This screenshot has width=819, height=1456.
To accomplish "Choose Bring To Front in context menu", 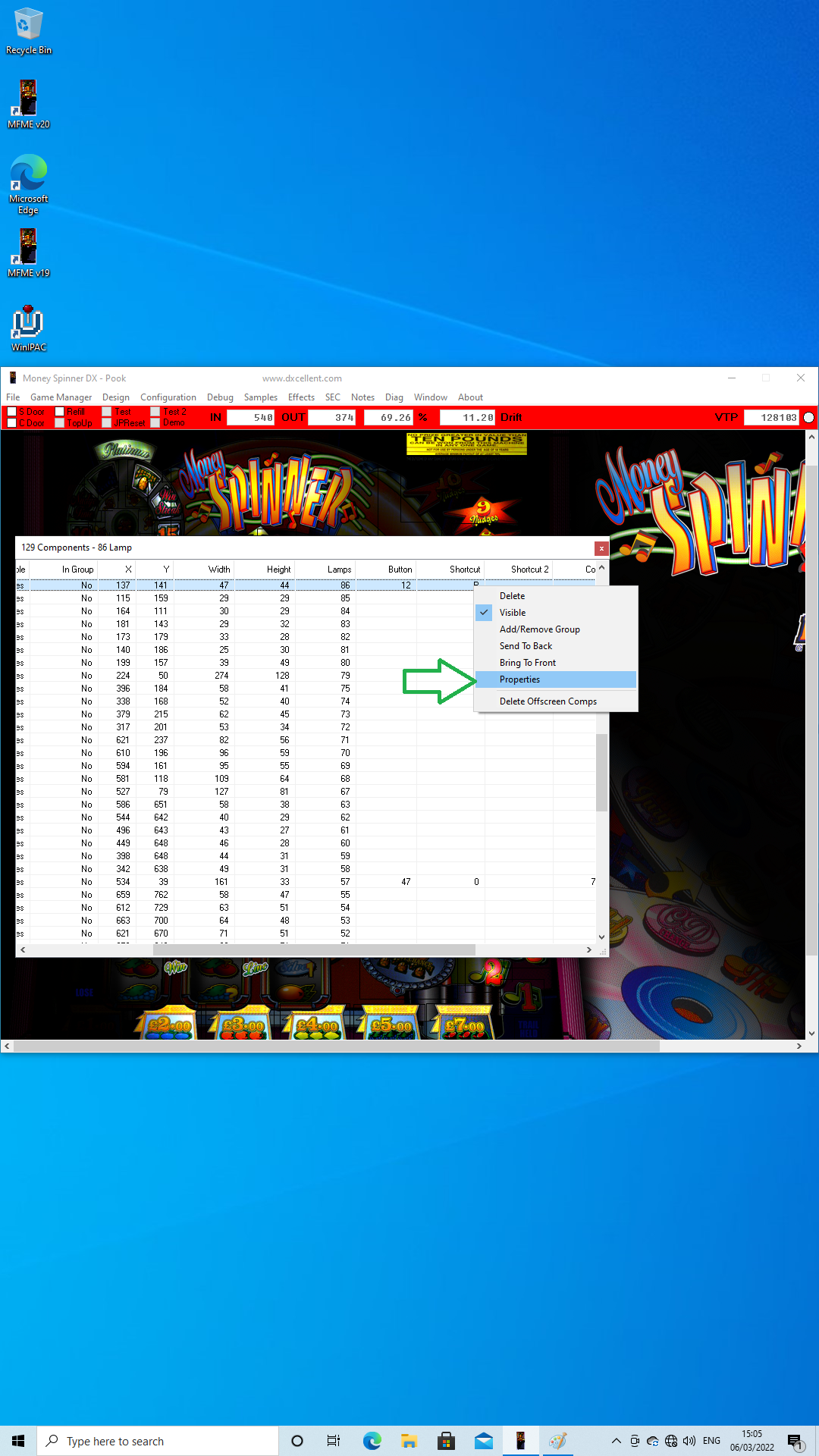I will tap(556, 663).
